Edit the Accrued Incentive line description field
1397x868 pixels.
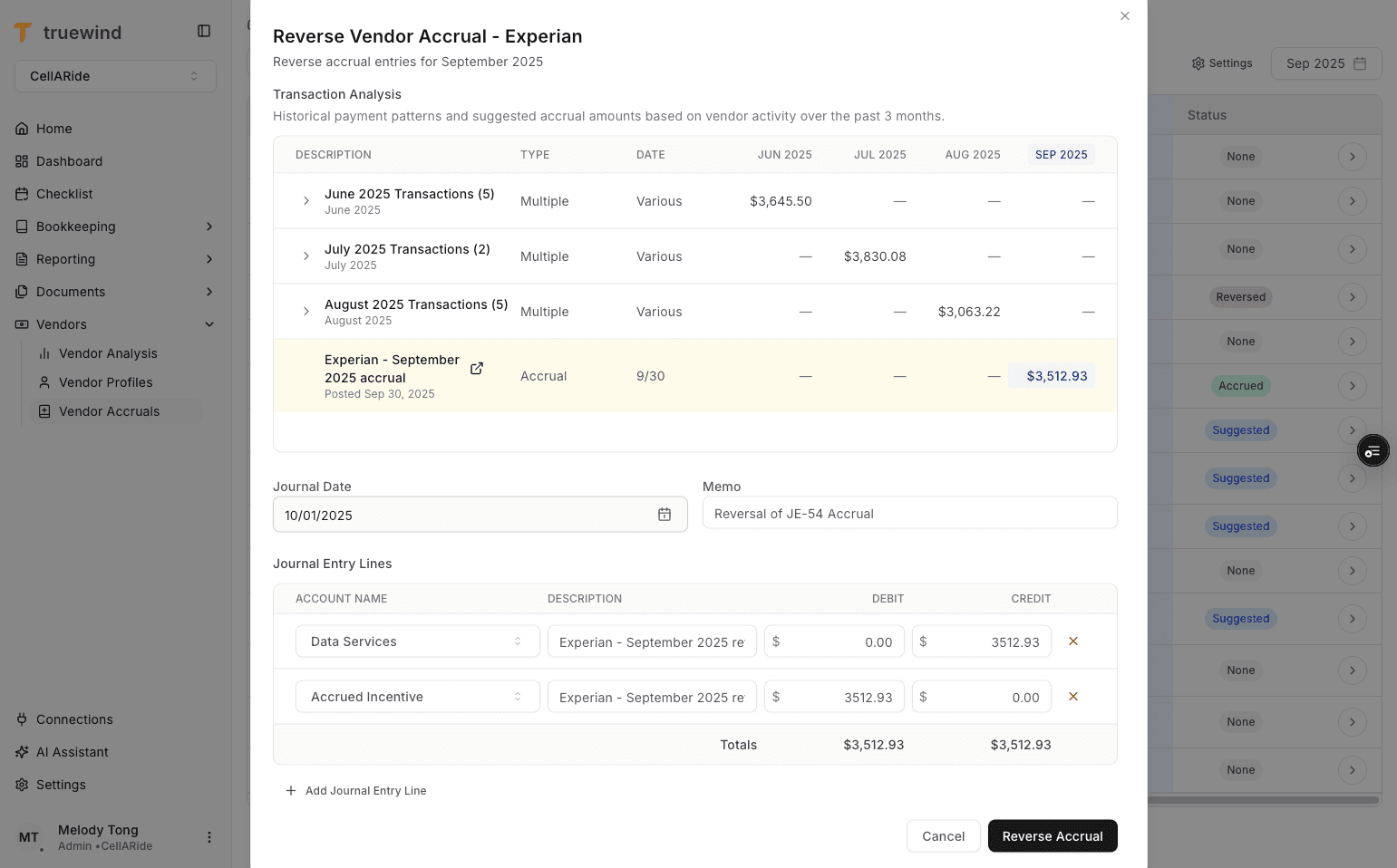652,697
